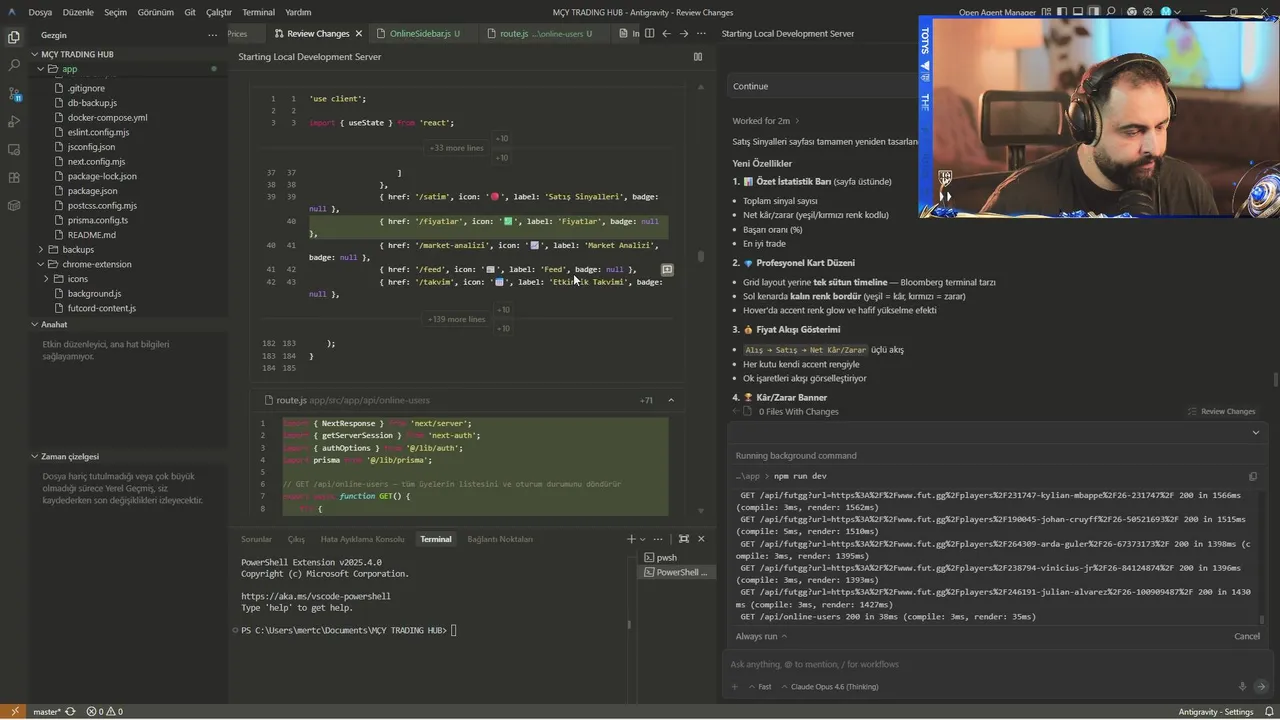Screen dimensions: 1280x720
Task: Open the Düzenle menu
Action: [76, 12]
